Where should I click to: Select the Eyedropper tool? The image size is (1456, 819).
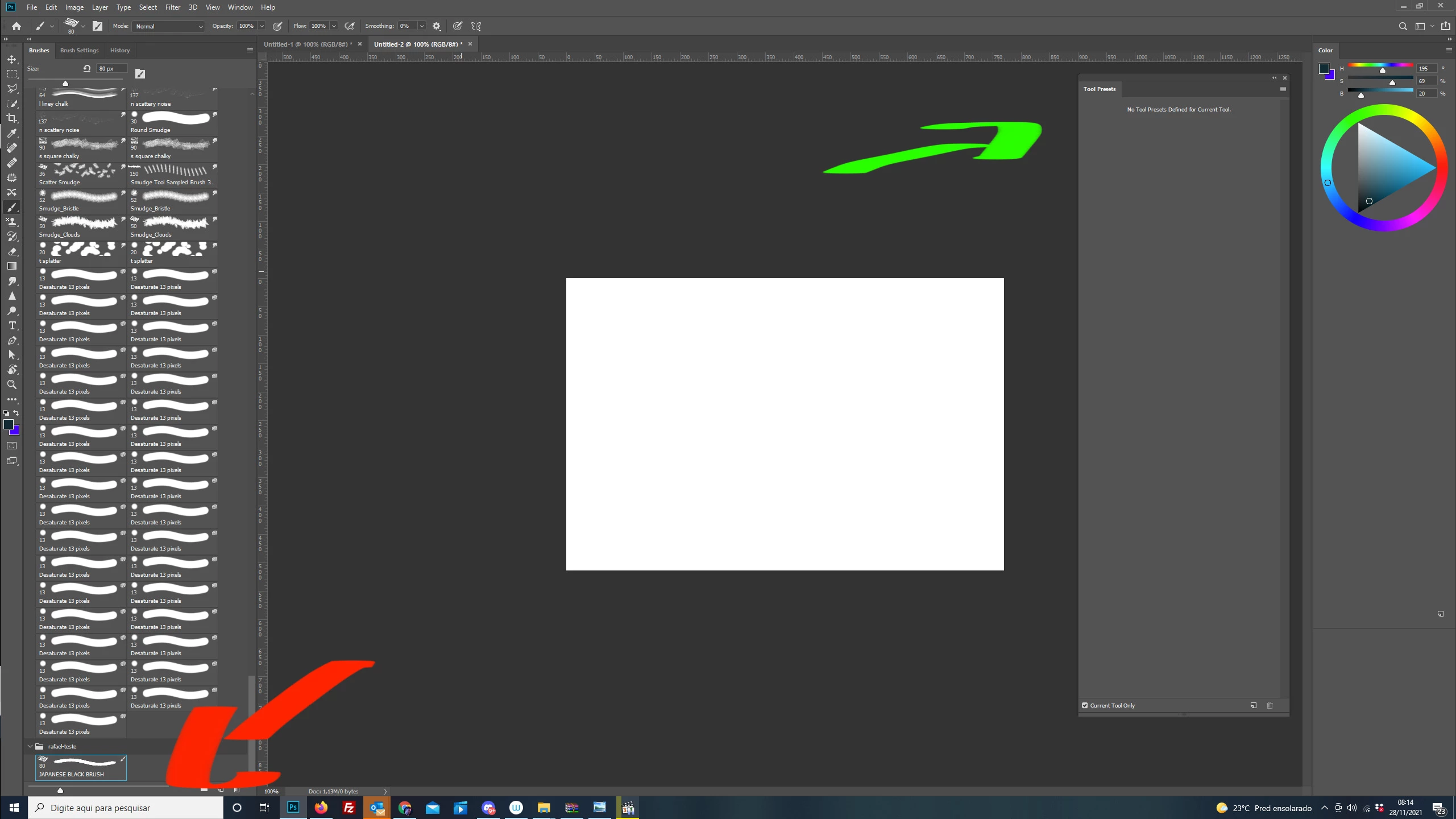[x=12, y=133]
